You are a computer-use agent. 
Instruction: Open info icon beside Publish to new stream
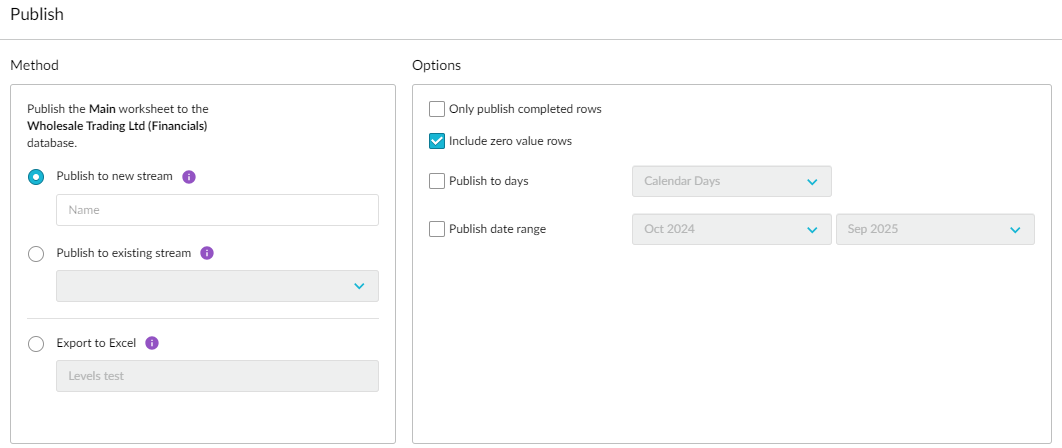(x=189, y=176)
